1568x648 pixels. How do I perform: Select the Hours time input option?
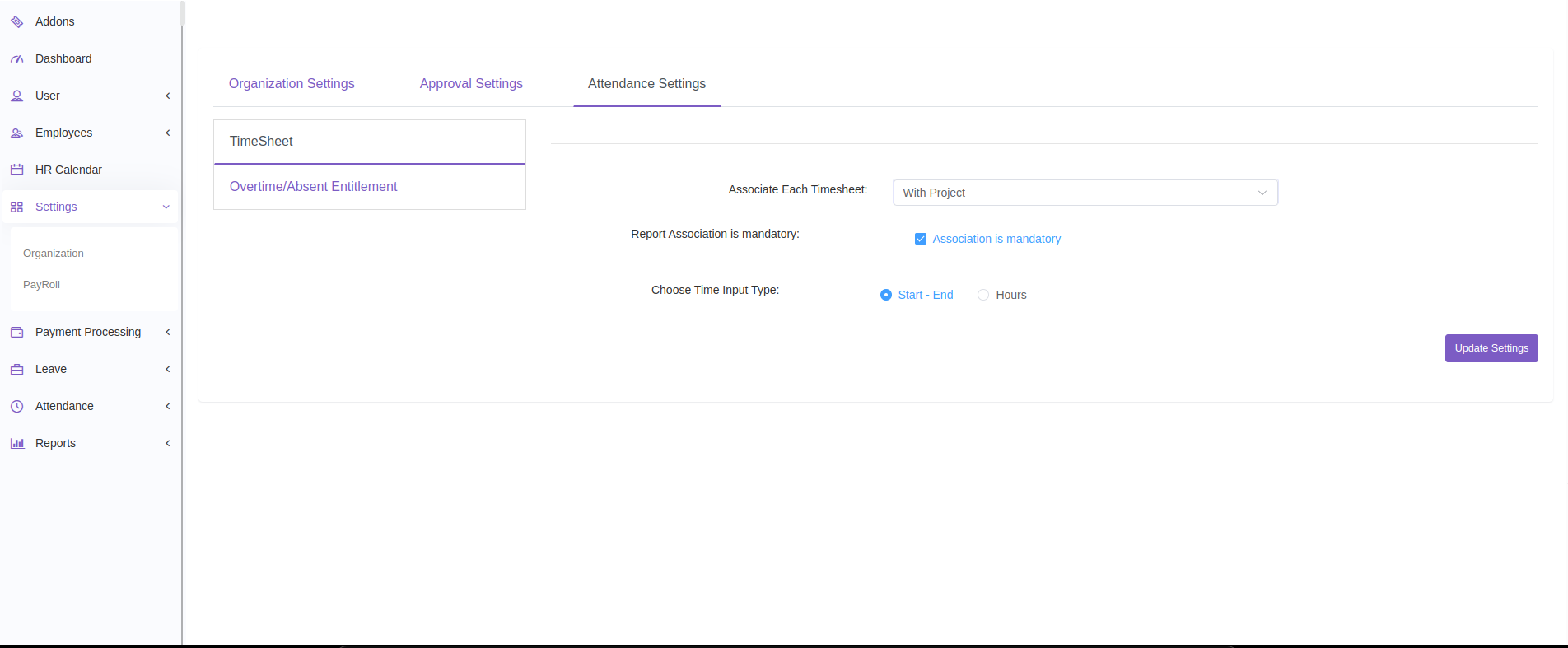pos(983,295)
